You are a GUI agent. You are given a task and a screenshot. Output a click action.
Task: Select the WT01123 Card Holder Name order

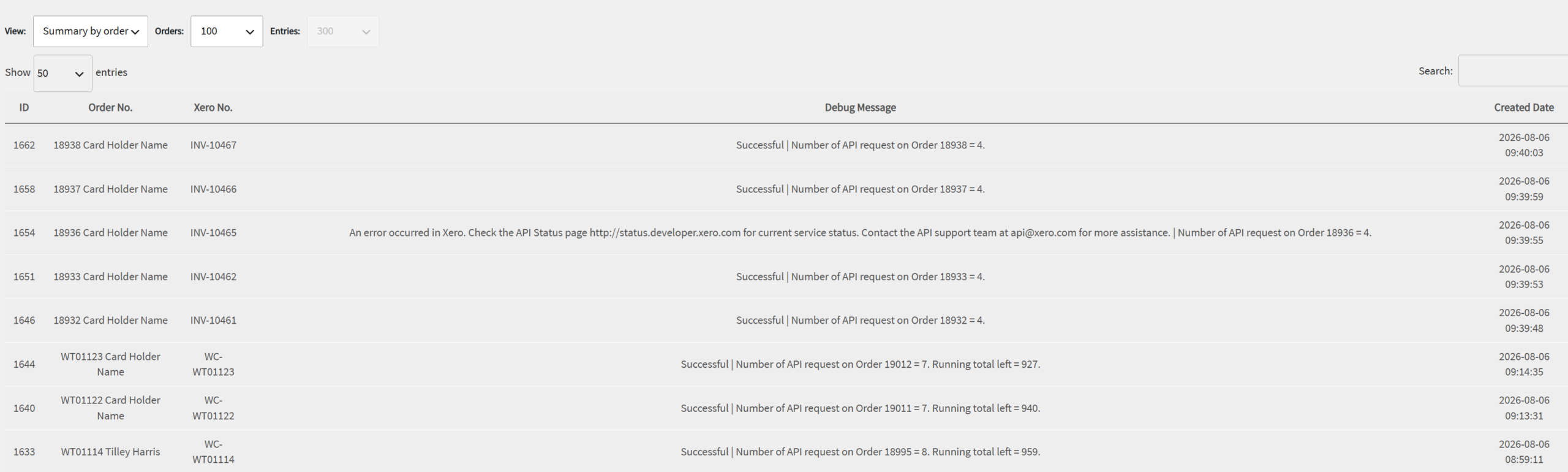click(x=110, y=364)
